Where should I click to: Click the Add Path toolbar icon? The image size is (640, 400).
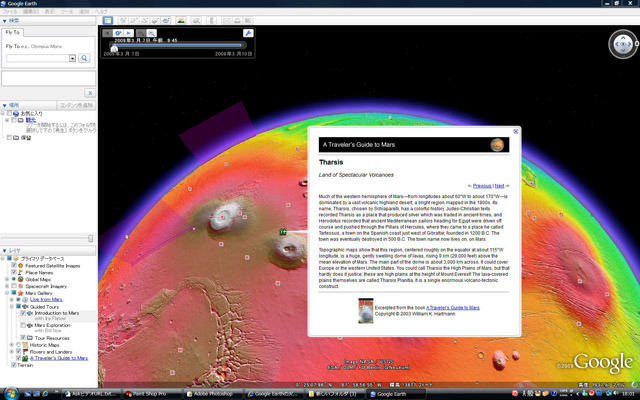(x=144, y=20)
